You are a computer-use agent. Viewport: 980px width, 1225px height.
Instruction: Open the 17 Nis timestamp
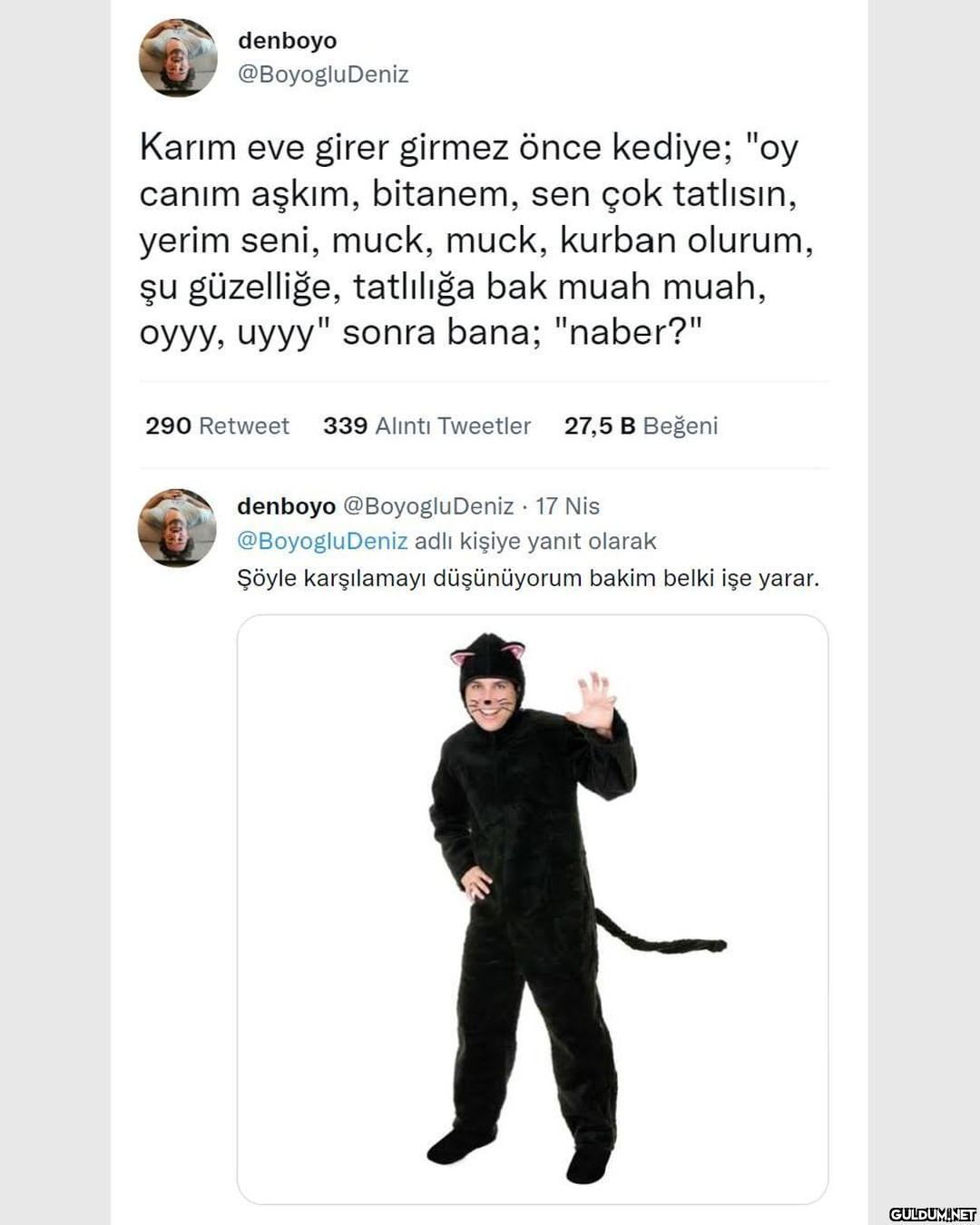(567, 506)
